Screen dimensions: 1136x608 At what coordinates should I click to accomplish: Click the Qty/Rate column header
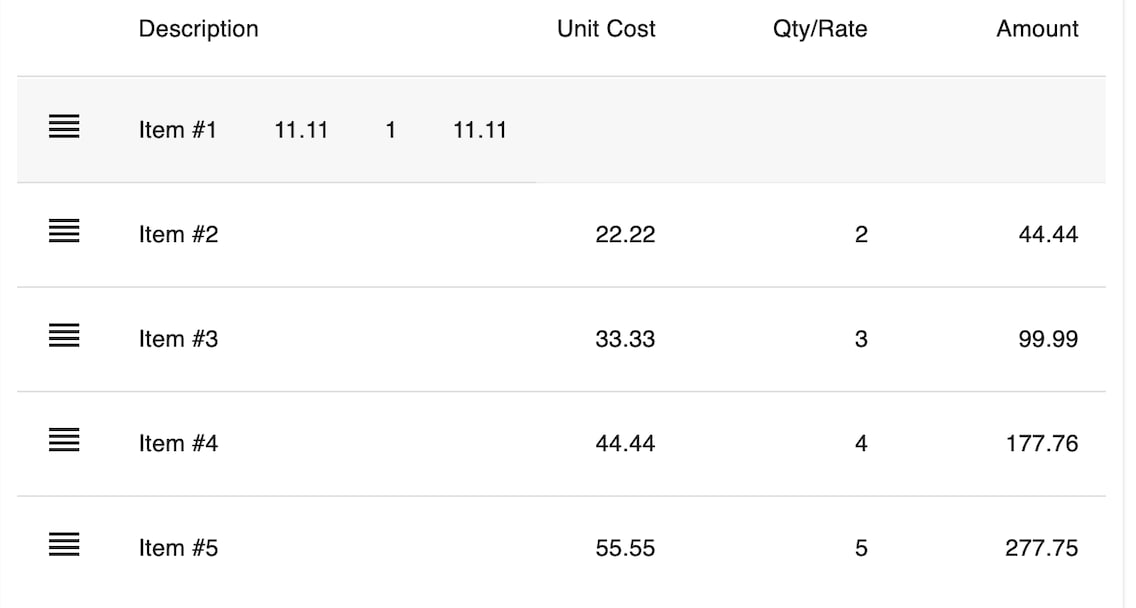point(819,29)
